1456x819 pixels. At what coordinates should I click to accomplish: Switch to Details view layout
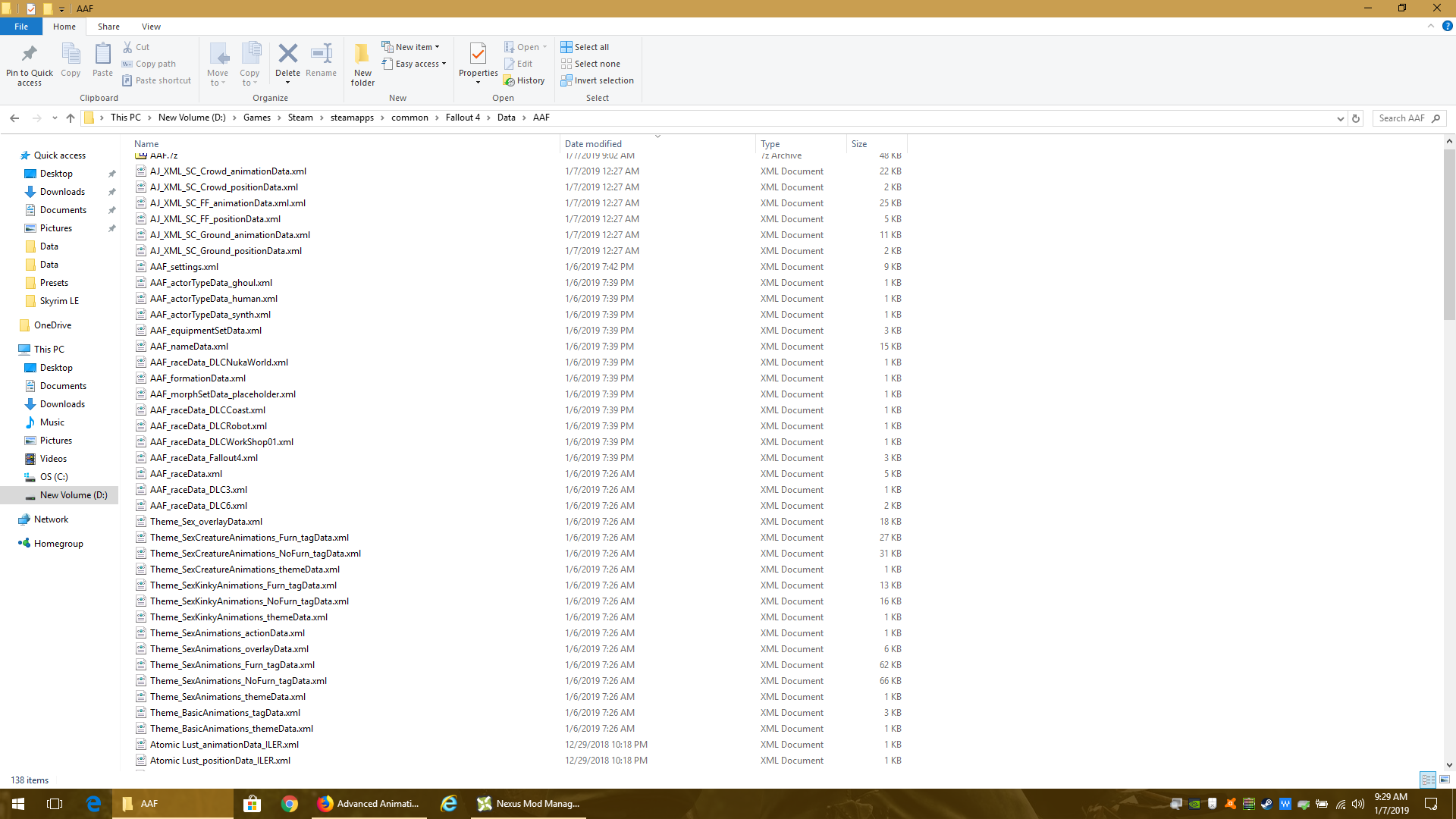1428,780
